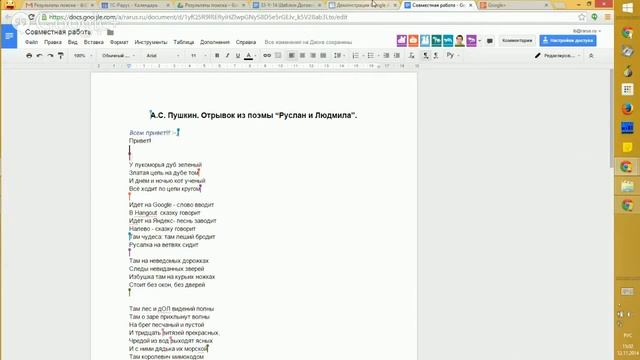This screenshot has width=640, height=360.
Task: Switch to the Google+ browser tab
Action: [515, 5]
